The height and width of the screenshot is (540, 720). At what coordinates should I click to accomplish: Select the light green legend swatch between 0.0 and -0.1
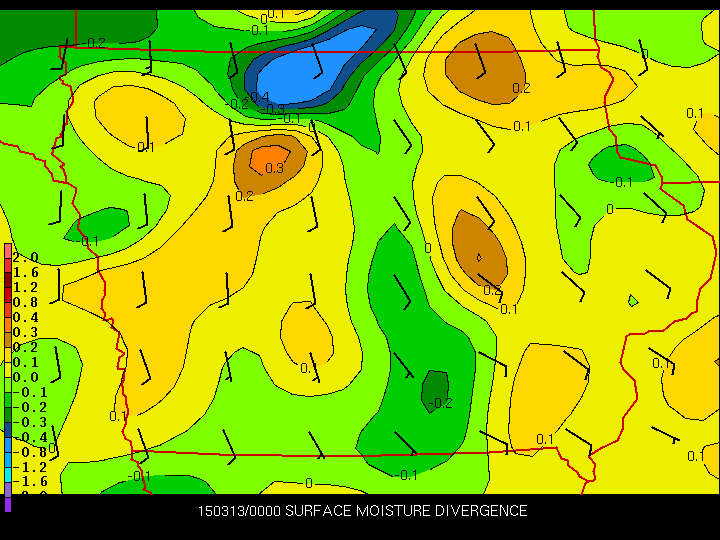click(x=8, y=385)
